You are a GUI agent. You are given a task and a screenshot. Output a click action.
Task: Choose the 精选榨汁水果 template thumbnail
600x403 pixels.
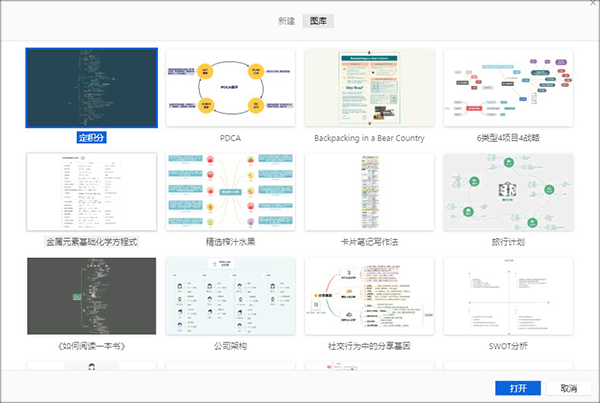230,192
